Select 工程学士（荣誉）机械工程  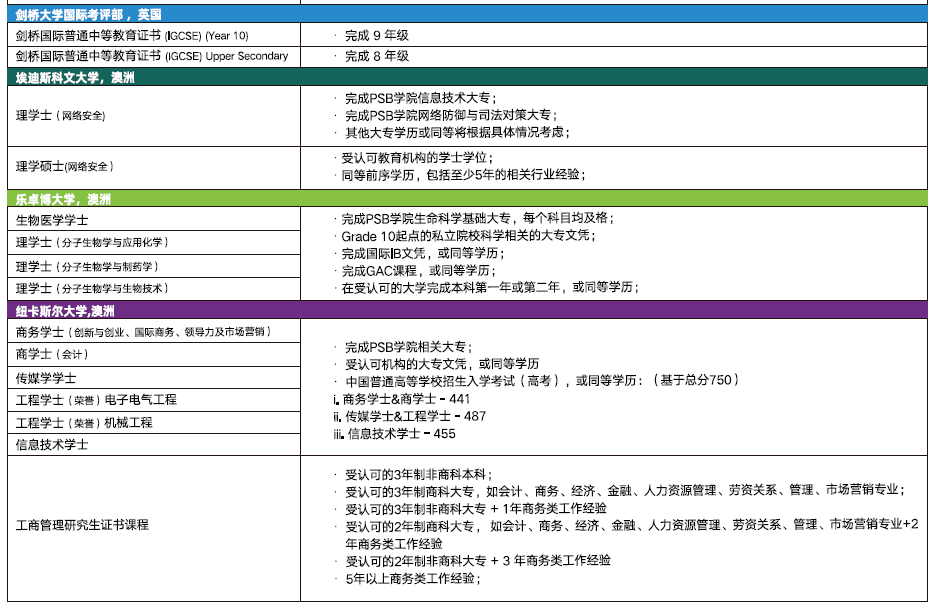tap(154, 422)
